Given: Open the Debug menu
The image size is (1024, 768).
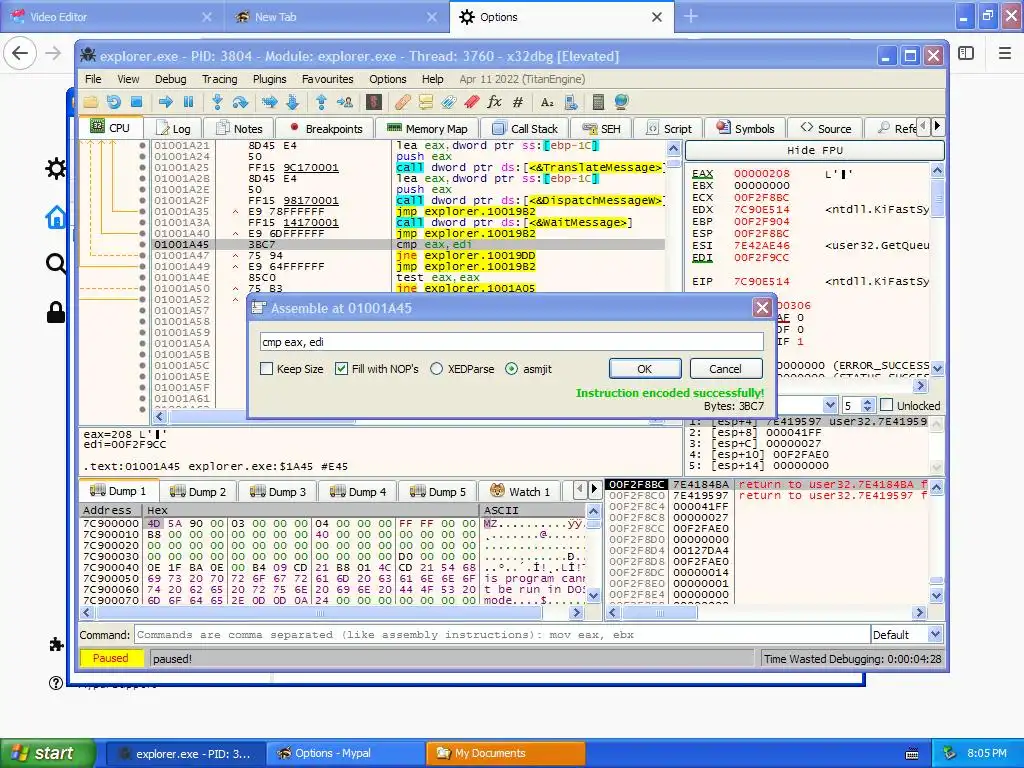Looking at the screenshot, I should click(170, 79).
